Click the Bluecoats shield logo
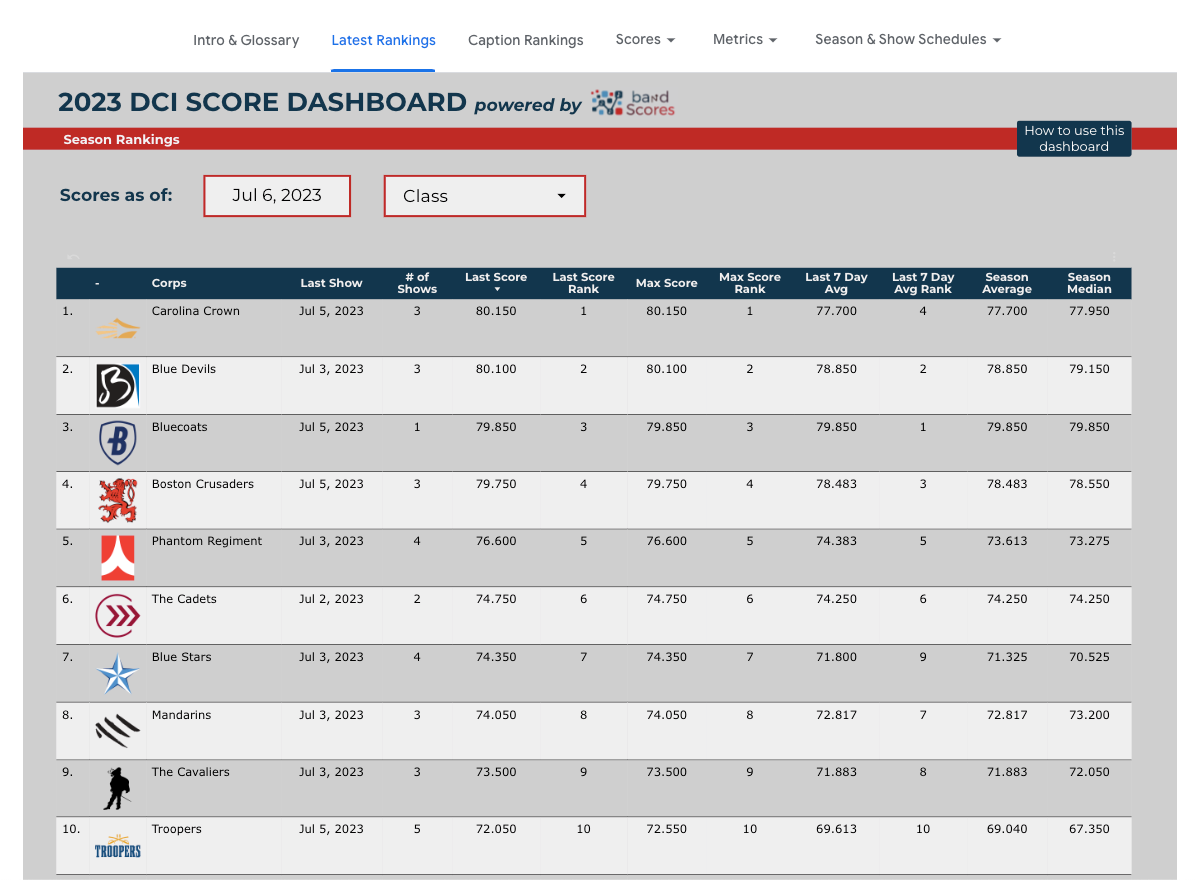Viewport: 1200px width, 880px height. coord(117,442)
